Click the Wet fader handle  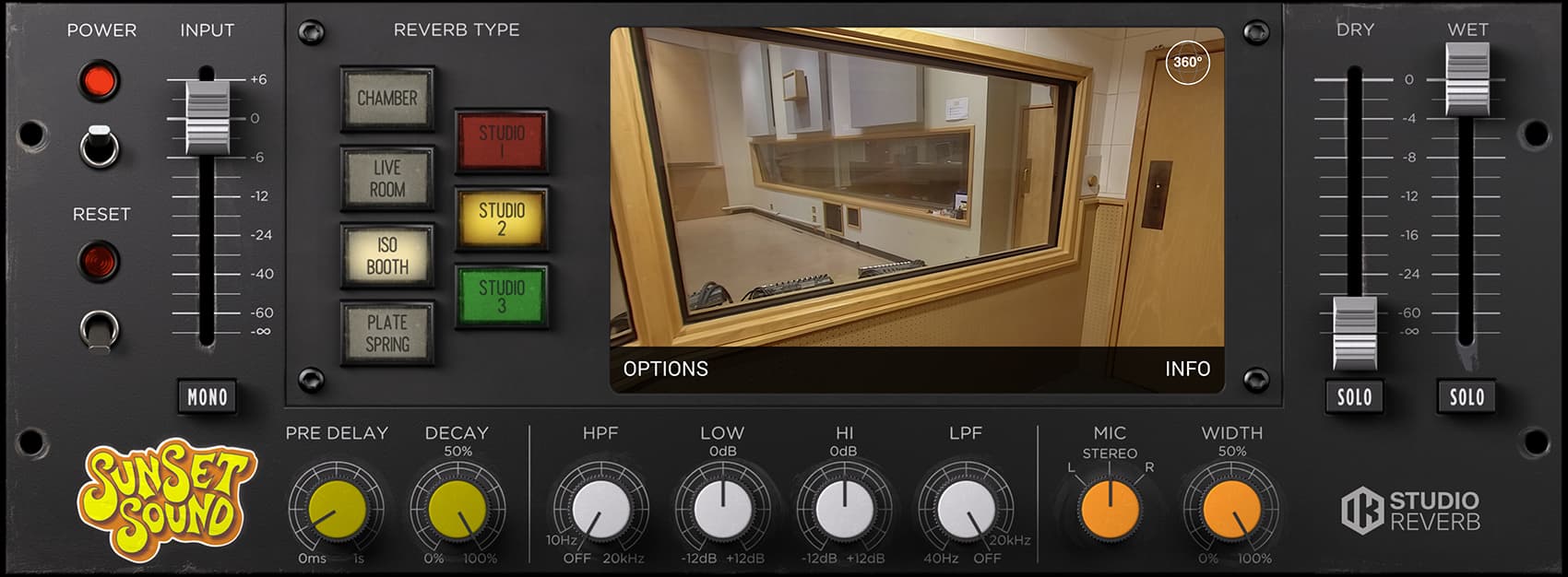[x=1467, y=78]
